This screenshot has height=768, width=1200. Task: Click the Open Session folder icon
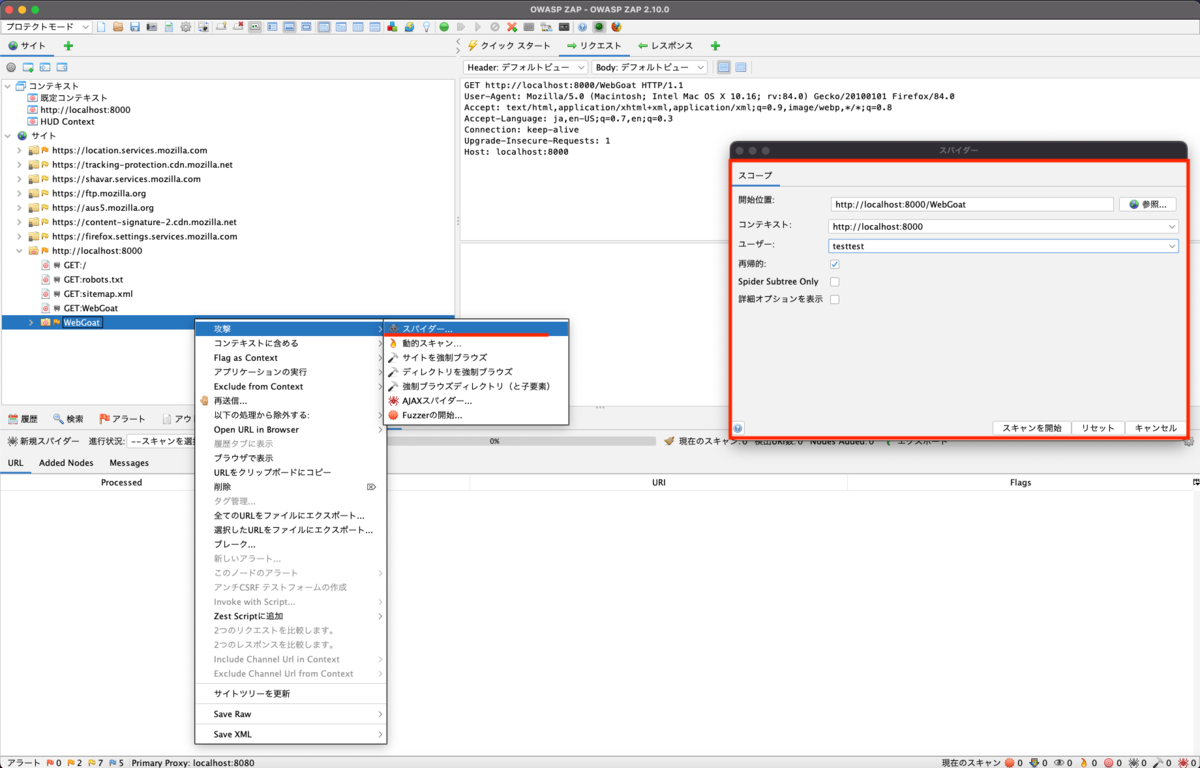pos(118,27)
